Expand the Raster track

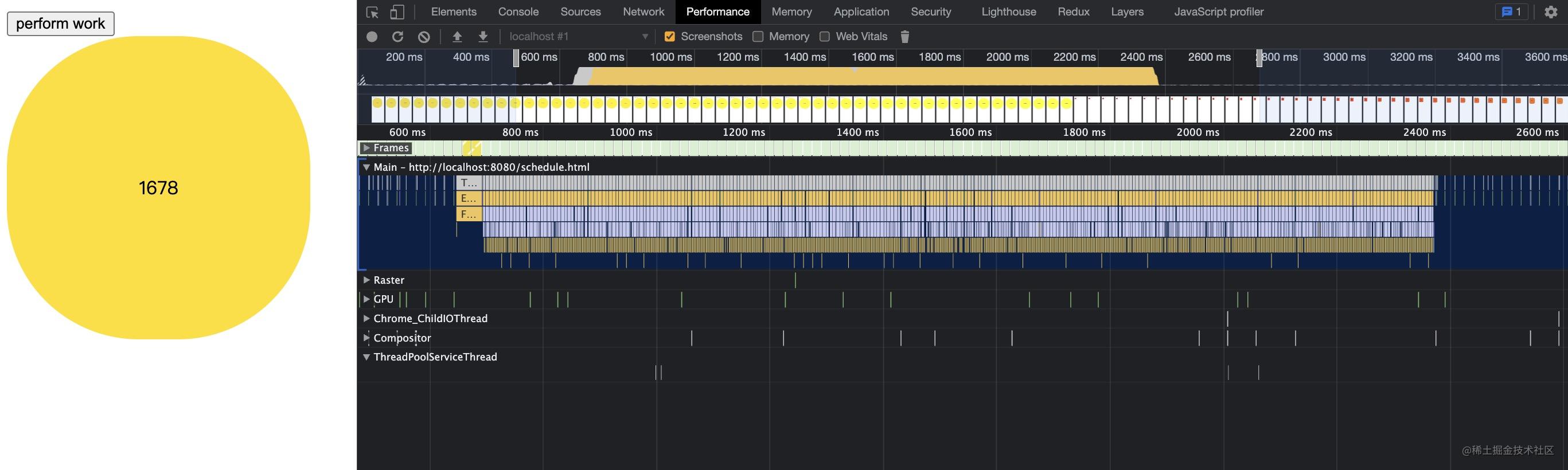click(366, 280)
